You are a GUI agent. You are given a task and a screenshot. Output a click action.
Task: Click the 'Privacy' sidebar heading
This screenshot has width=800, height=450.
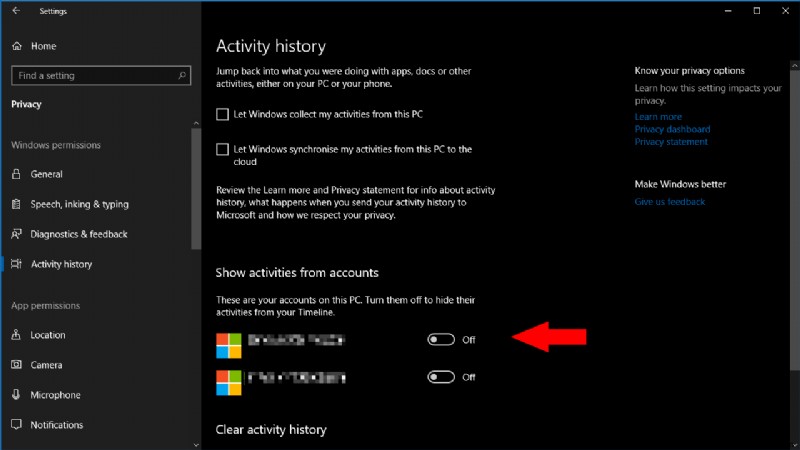[x=26, y=104]
